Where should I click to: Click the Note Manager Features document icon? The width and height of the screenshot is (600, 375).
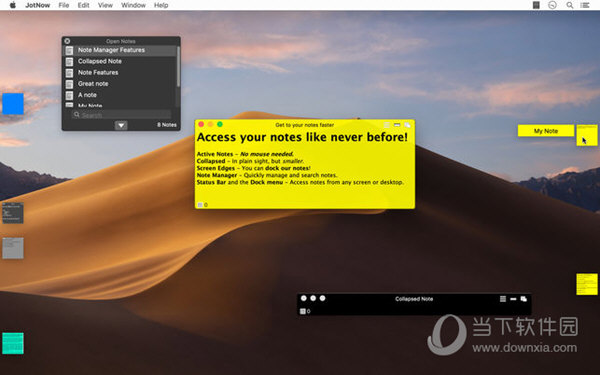click(69, 51)
